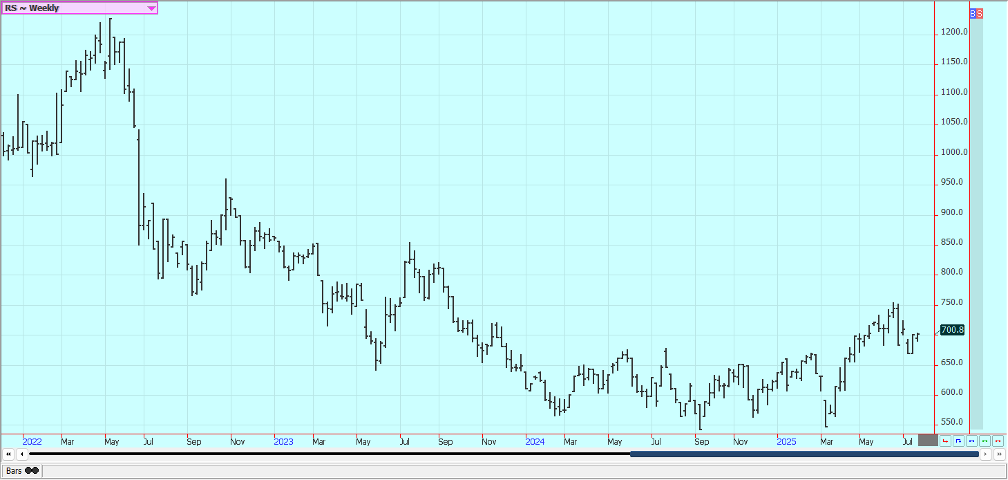Click the red arrow chart tool icon
The width and height of the screenshot is (1008, 480).
(945, 441)
